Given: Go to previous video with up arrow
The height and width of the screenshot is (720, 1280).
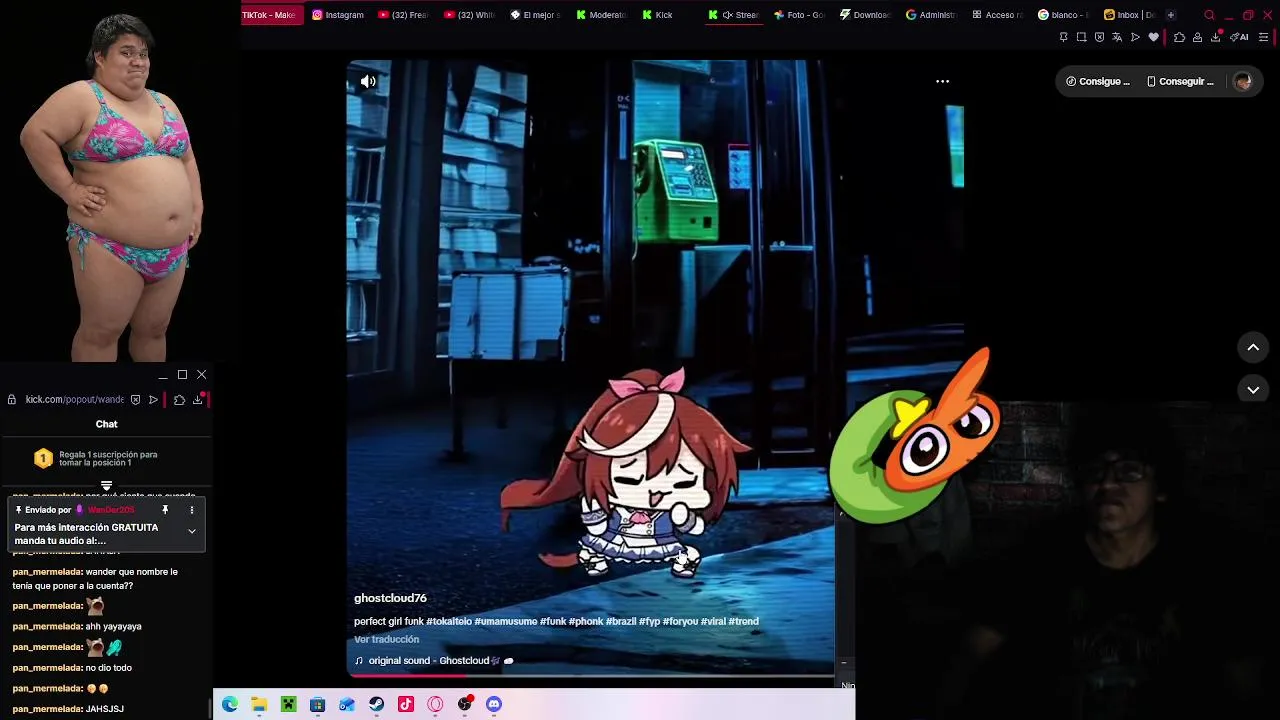Looking at the screenshot, I should click(1253, 347).
